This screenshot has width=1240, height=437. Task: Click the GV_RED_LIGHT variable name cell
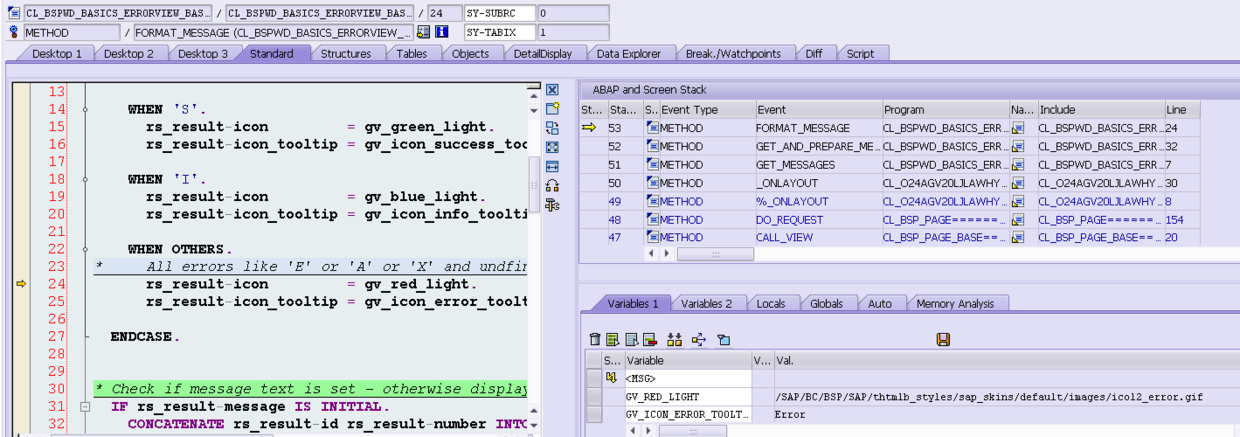point(687,396)
